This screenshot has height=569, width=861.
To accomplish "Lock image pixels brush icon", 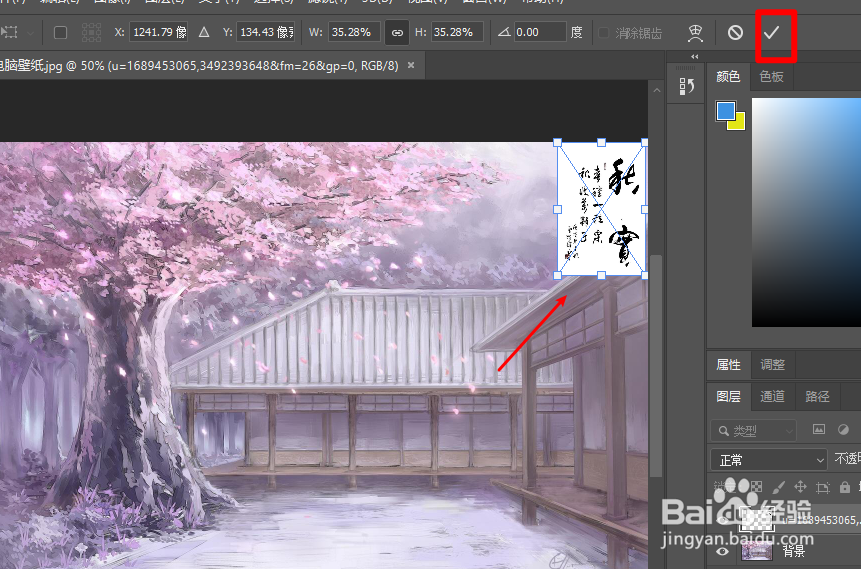I will pos(779,487).
